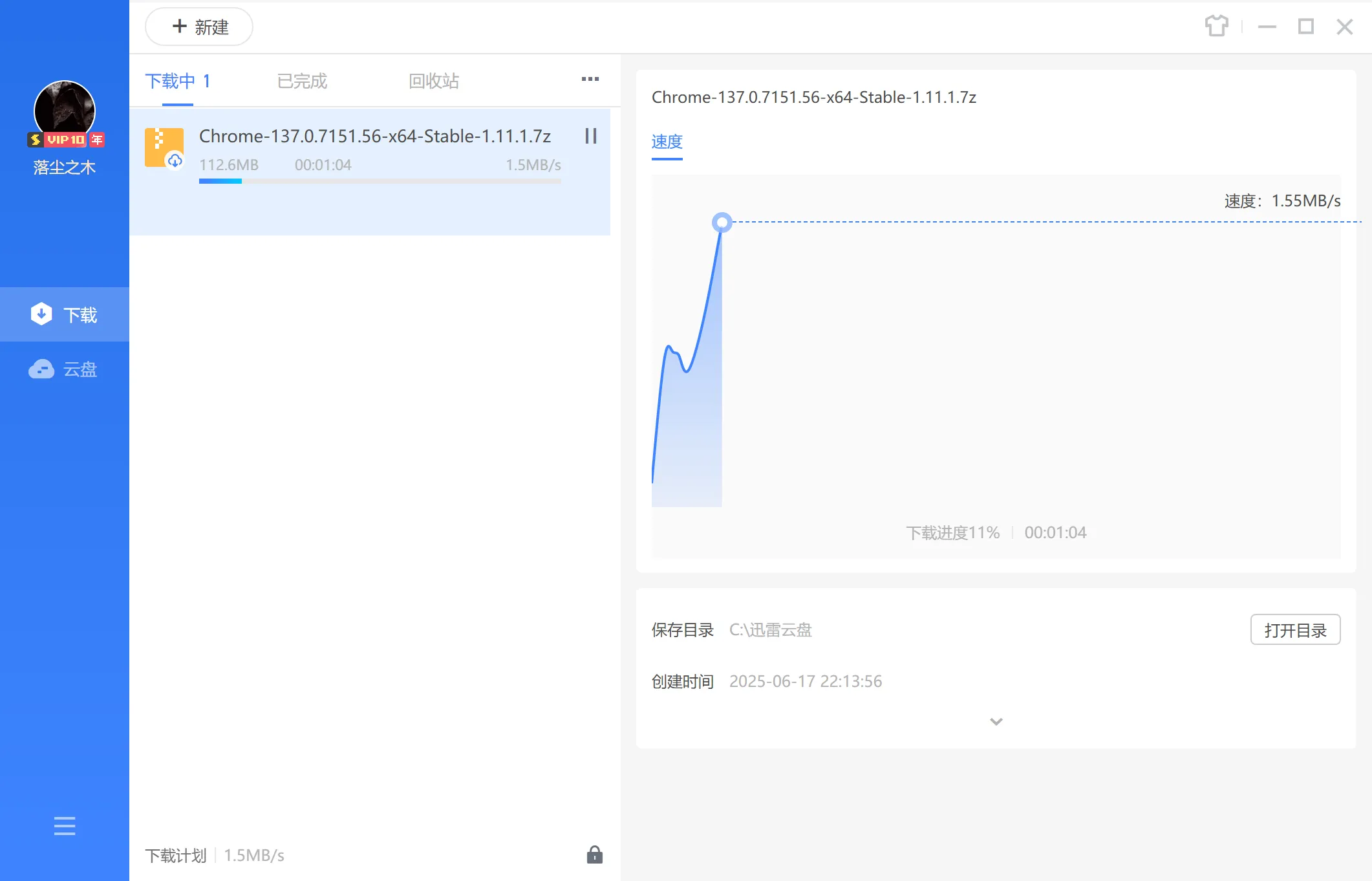Click the zip file icon of Chrome download

click(x=164, y=147)
